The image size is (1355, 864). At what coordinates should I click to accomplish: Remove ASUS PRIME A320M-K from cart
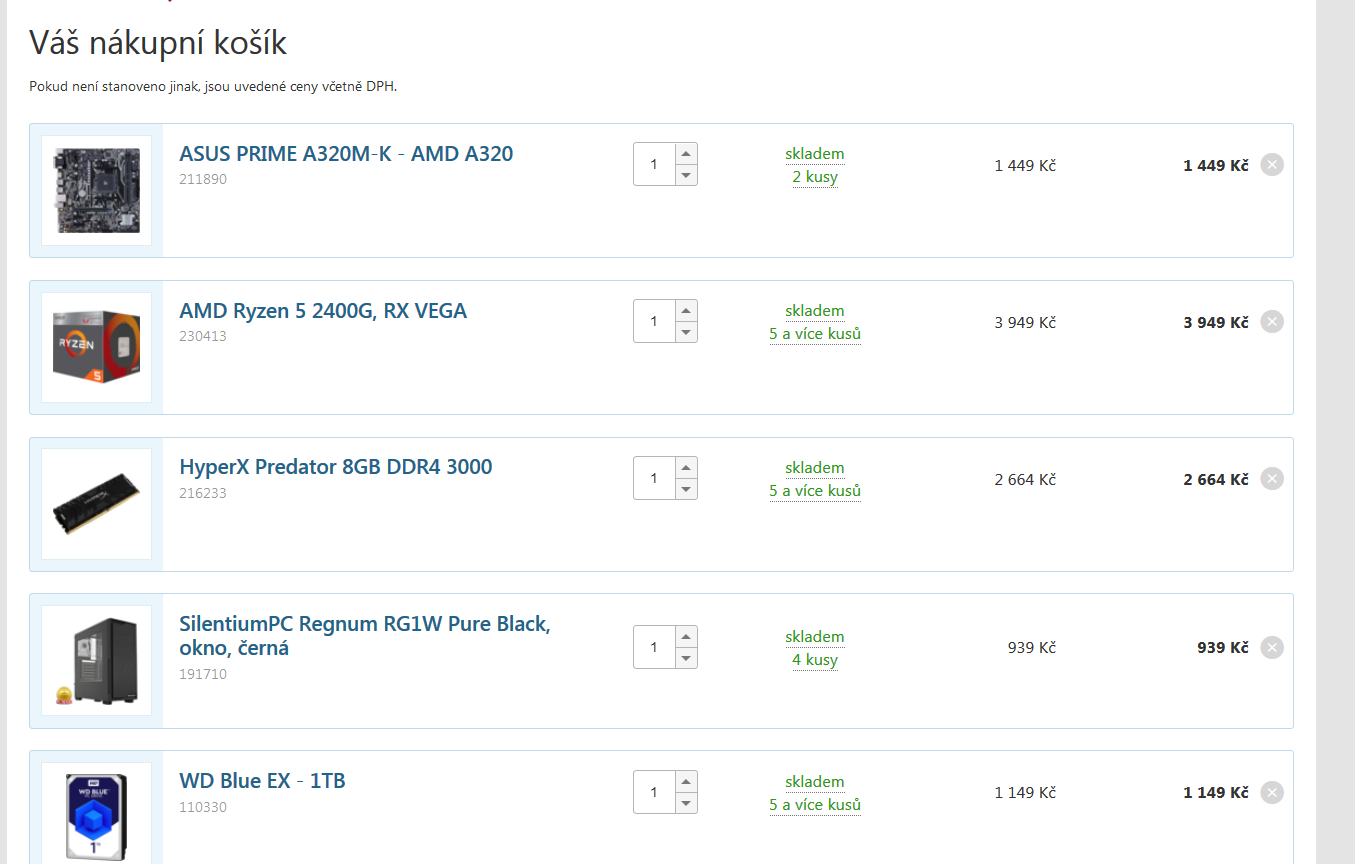tap(1271, 165)
